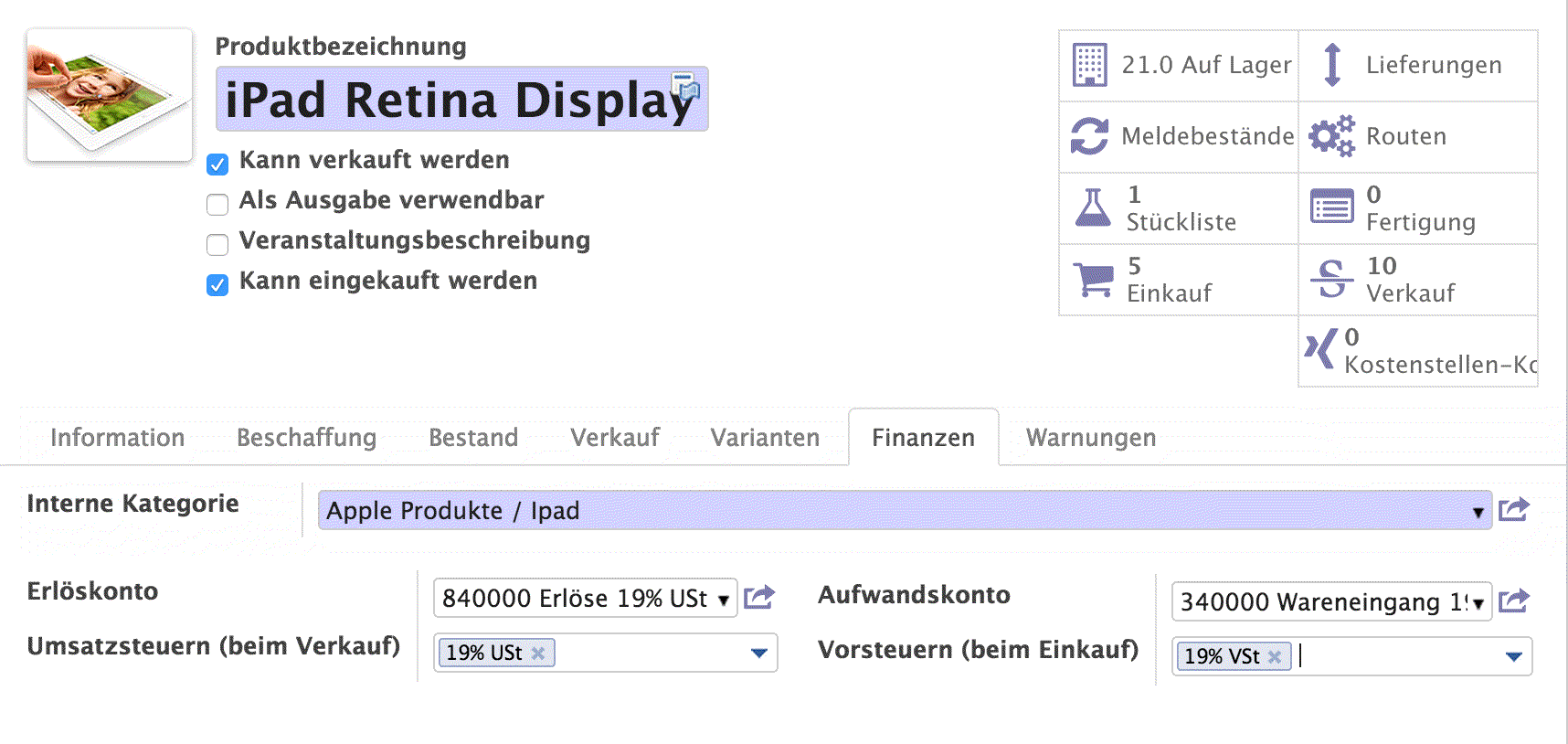The width and height of the screenshot is (1568, 744).
Task: Open the Warnungen tab
Action: (x=1090, y=438)
